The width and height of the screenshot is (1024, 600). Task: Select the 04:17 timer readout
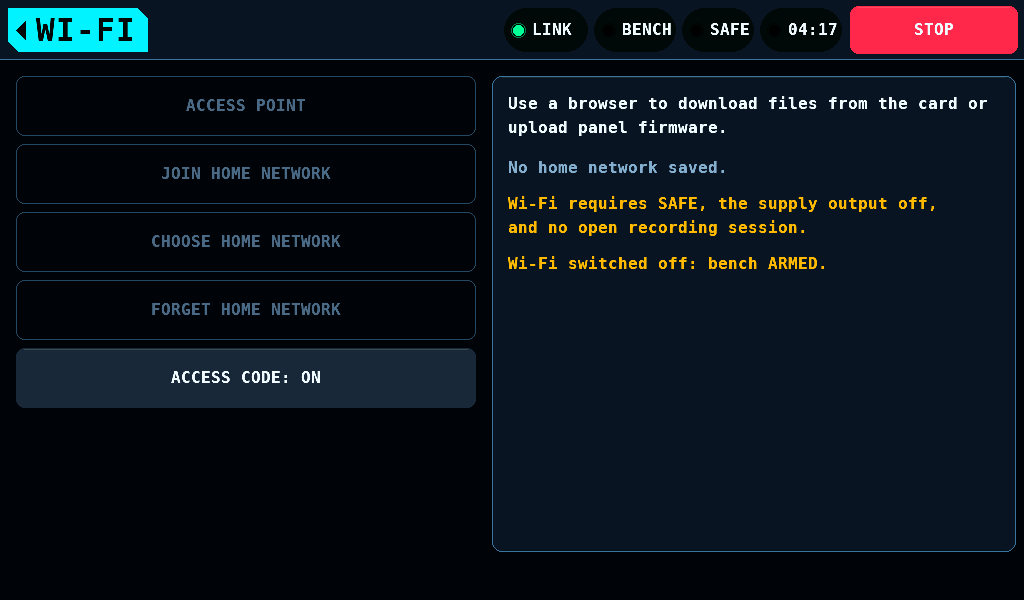click(801, 30)
